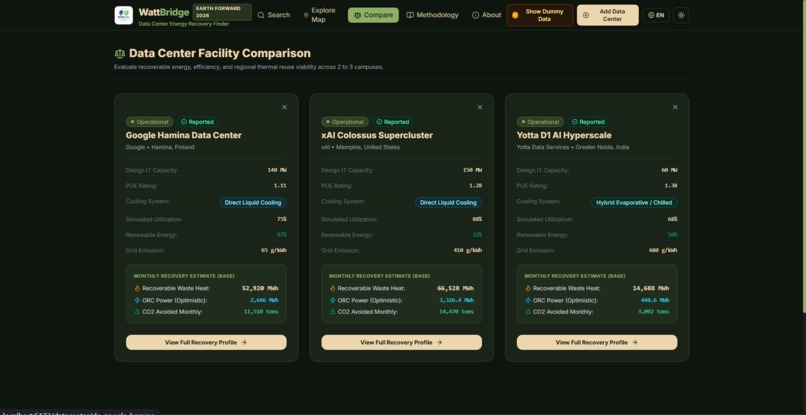The height and width of the screenshot is (415, 806).
Task: Click waste heat flame icon on Yotta D1
Action: (x=528, y=288)
